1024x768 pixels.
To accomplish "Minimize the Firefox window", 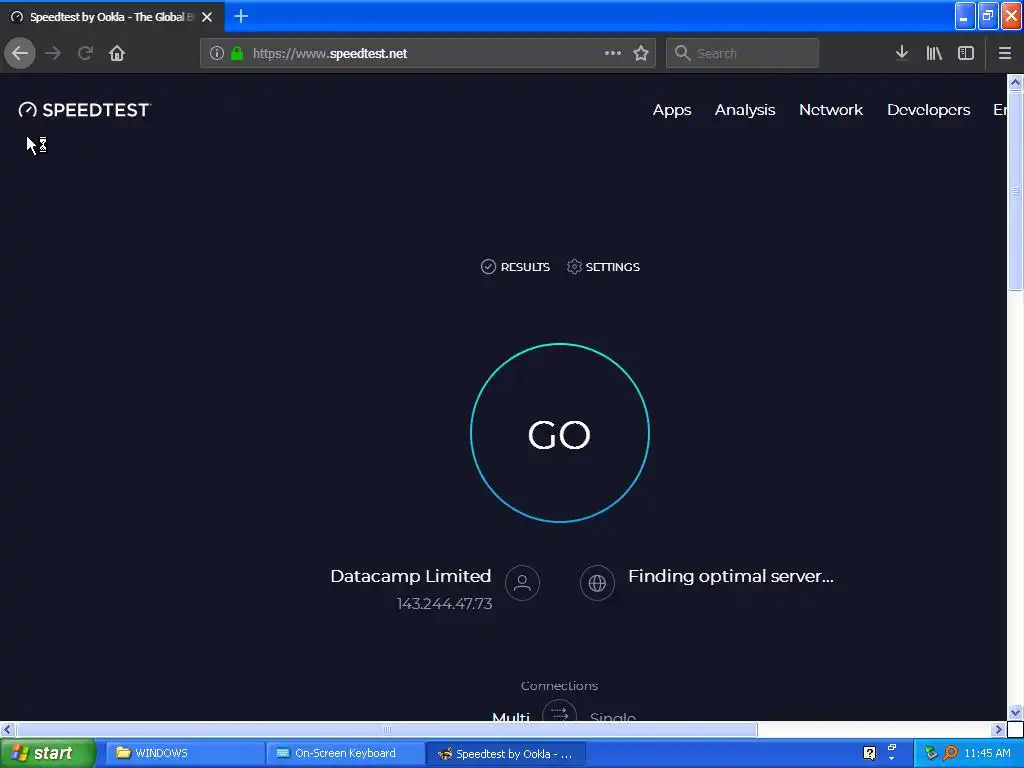I will click(x=965, y=16).
